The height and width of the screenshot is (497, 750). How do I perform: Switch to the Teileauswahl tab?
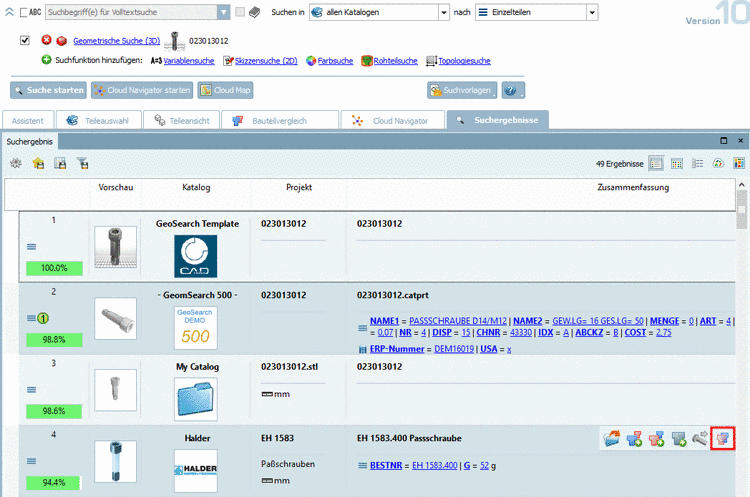pyautogui.click(x=99, y=121)
